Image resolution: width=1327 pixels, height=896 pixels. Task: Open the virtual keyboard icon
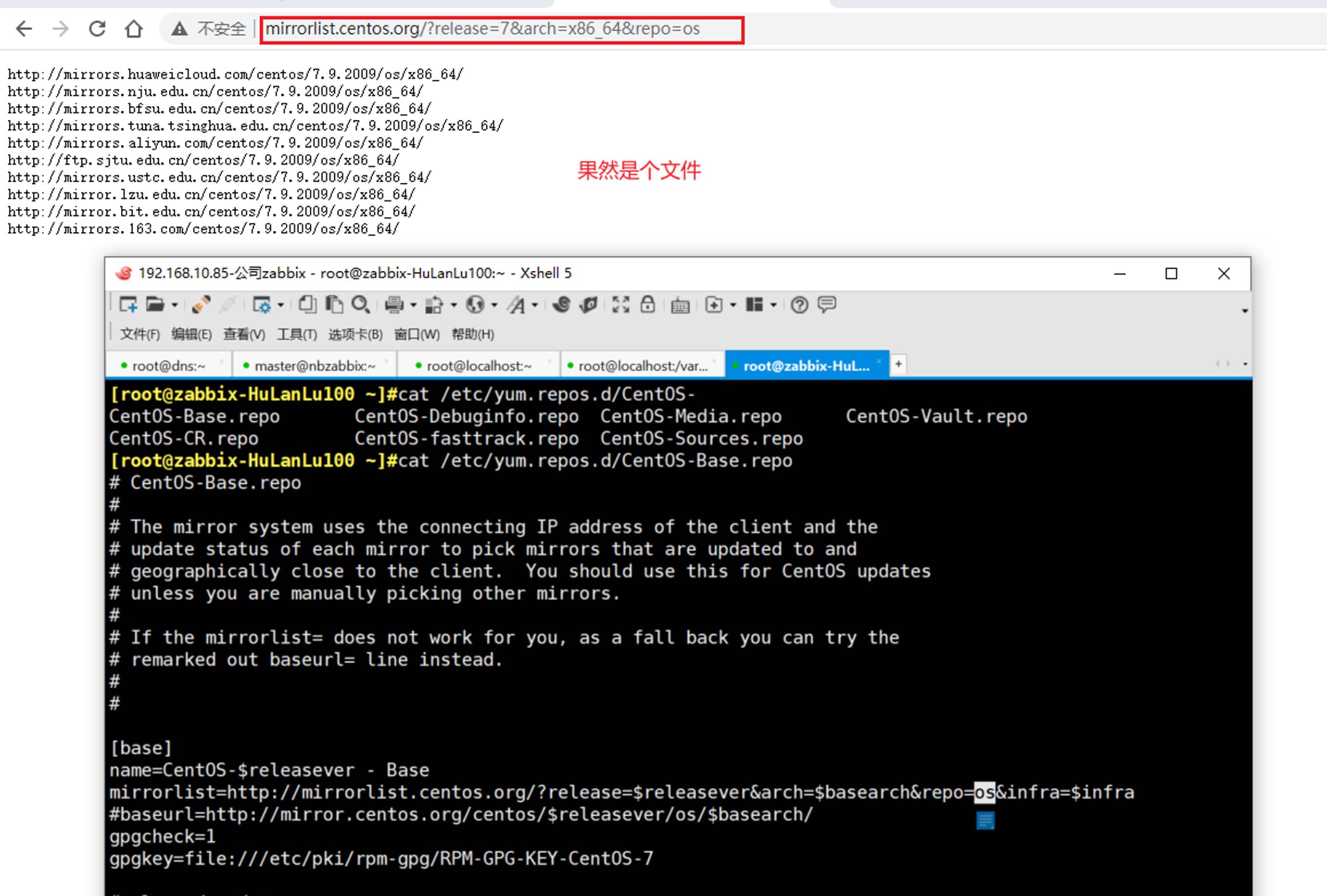tap(680, 306)
